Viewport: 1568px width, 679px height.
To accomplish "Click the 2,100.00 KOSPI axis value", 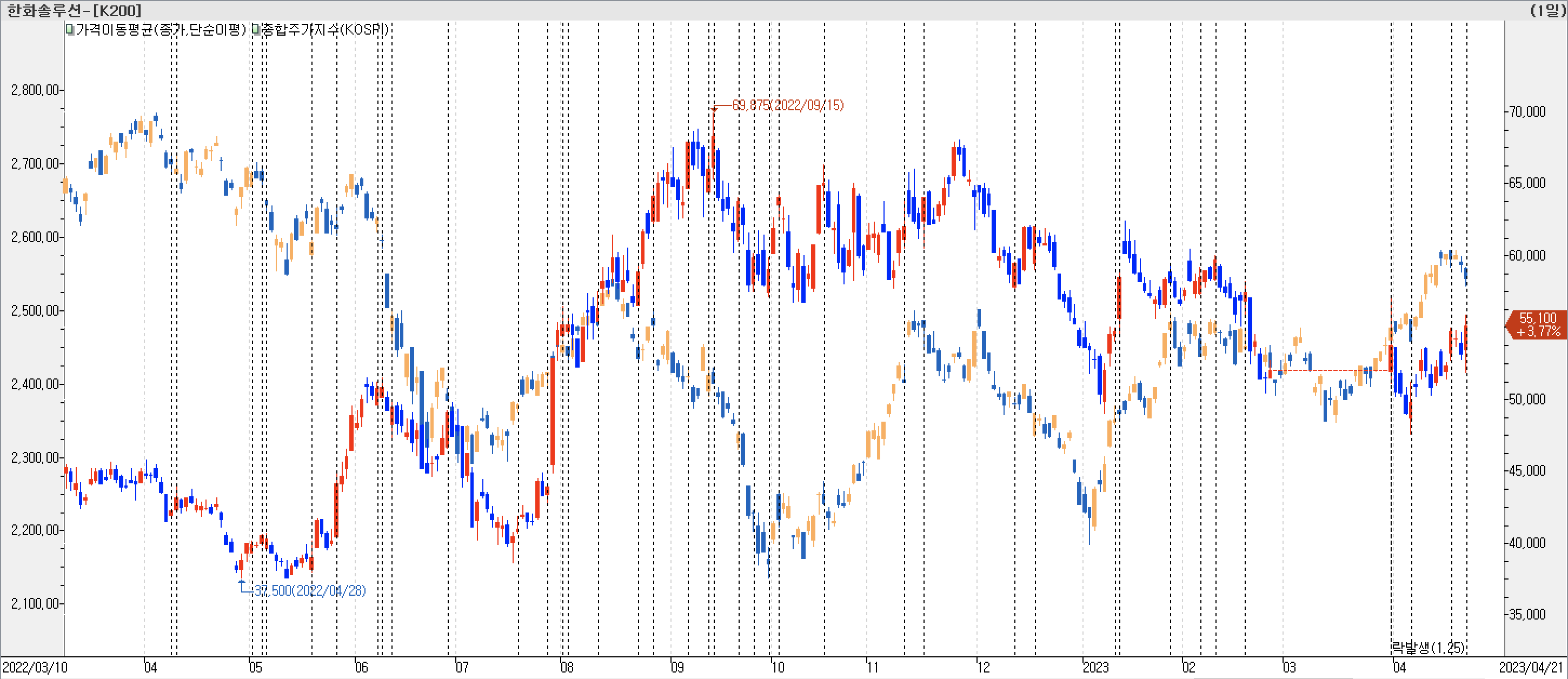I will point(35,603).
